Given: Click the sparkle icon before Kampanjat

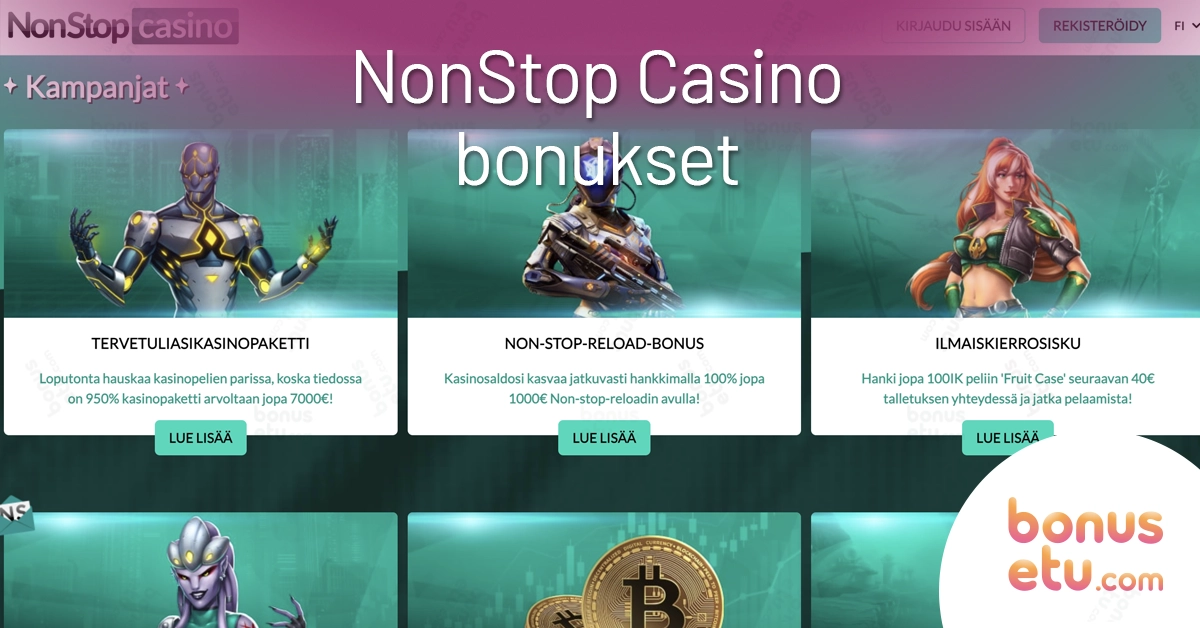Looking at the screenshot, I should (11, 87).
